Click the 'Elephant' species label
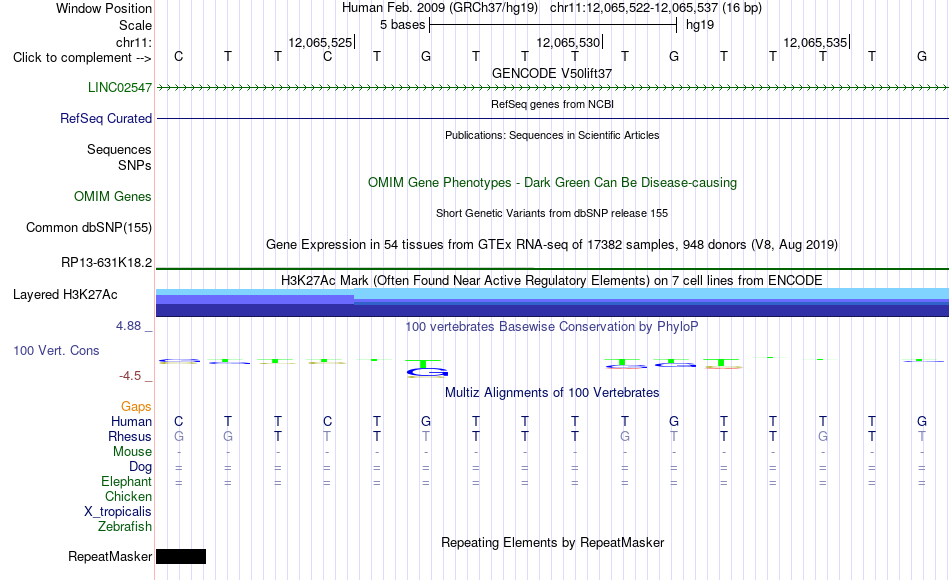 (127, 481)
